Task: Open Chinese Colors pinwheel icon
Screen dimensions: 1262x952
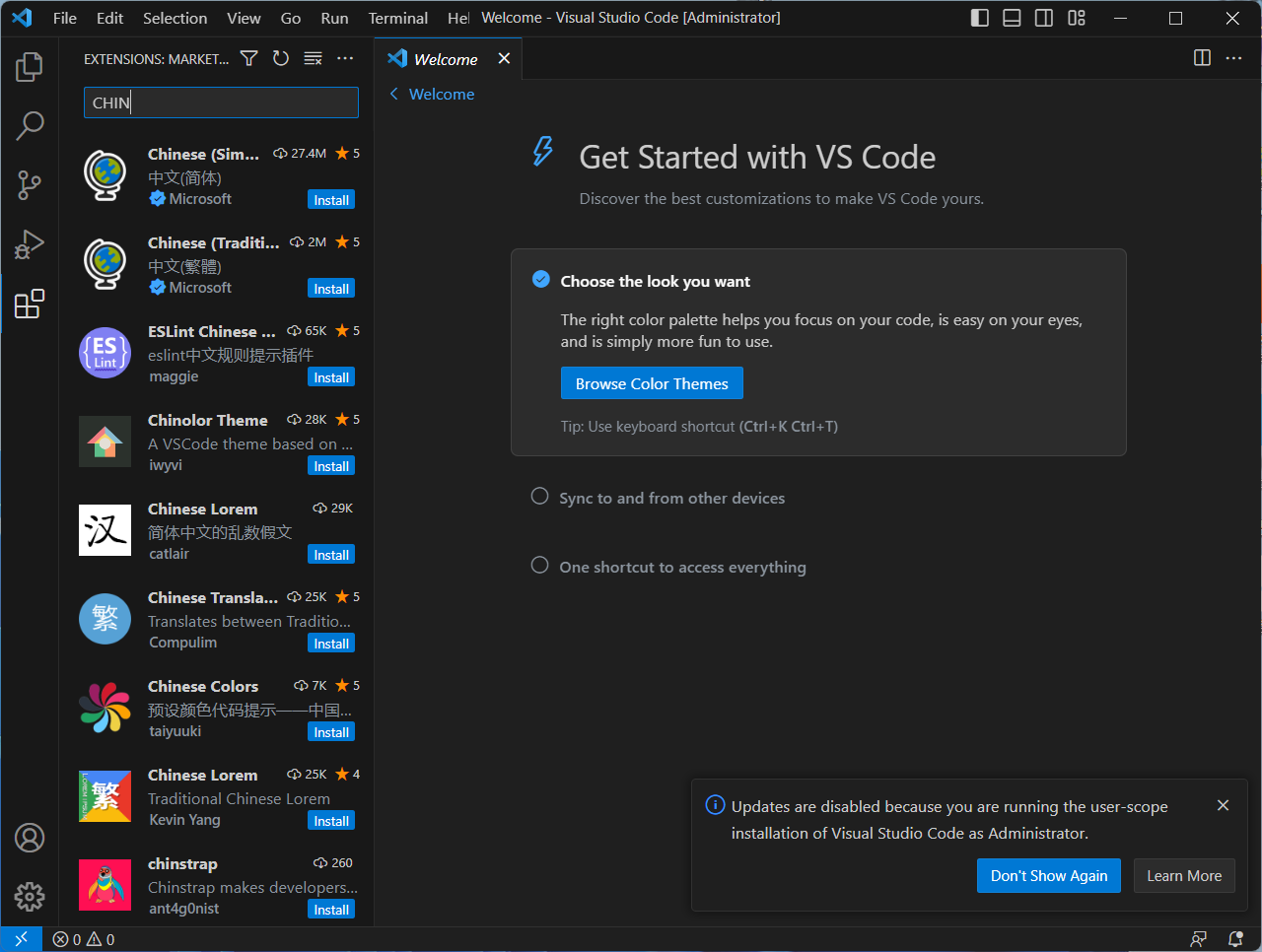Action: point(105,708)
